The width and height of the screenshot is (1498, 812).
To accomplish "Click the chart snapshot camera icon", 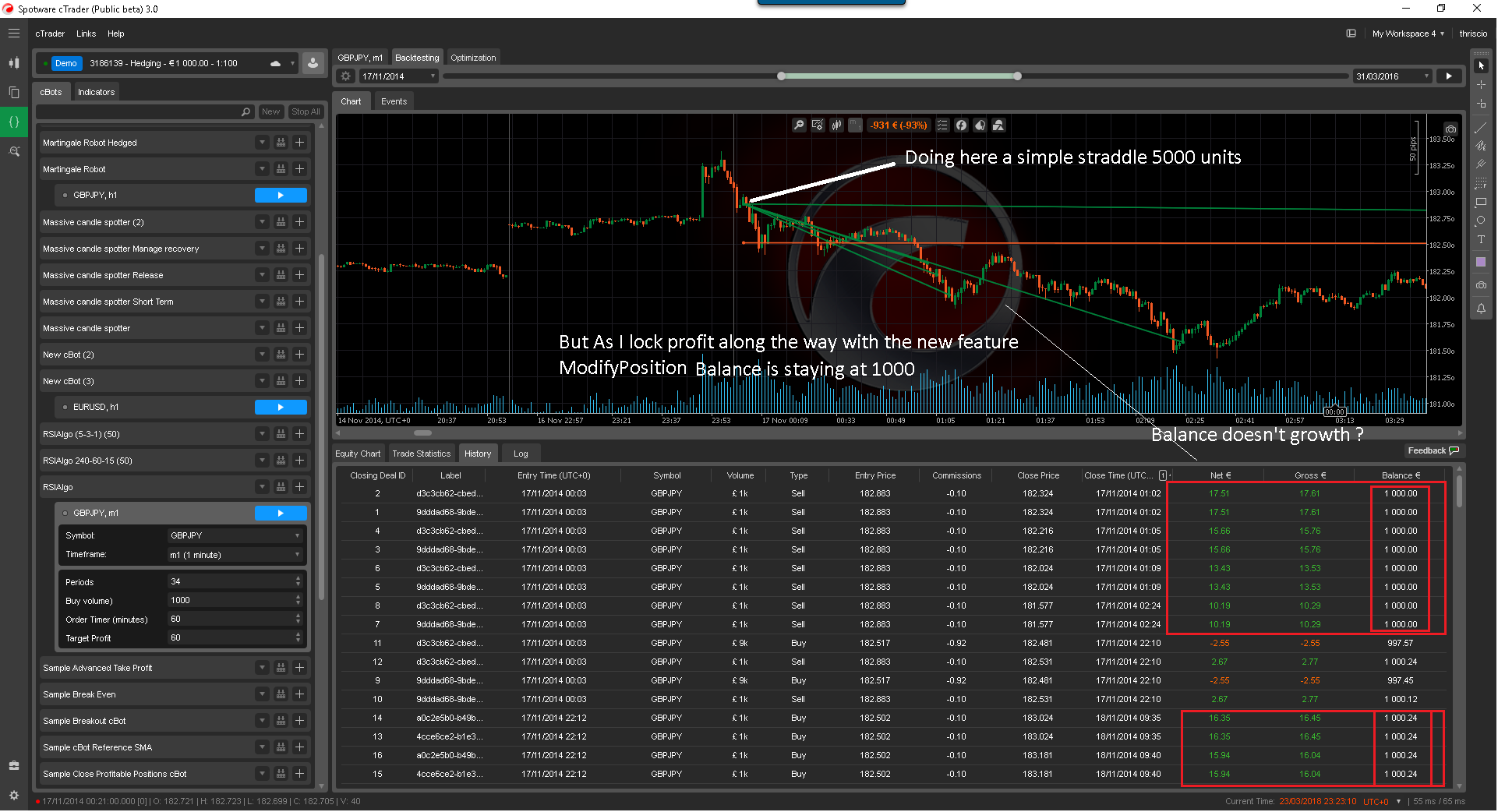I will pos(1450,129).
